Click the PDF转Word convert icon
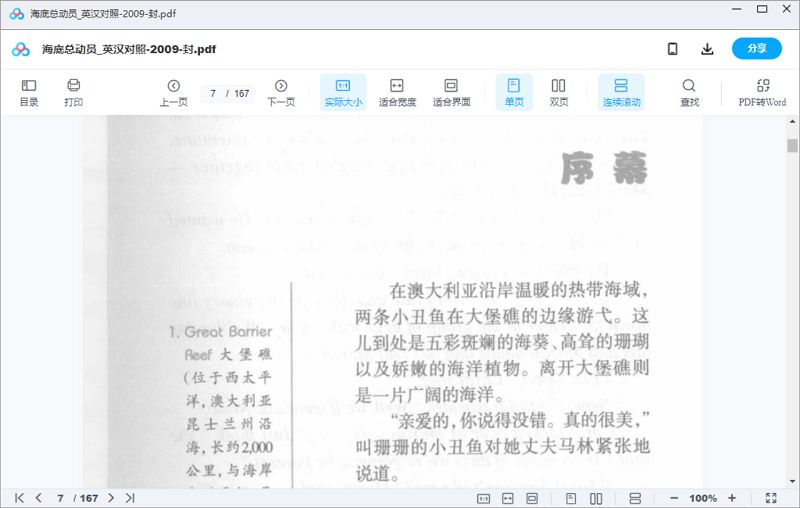Viewport: 800px width, 508px height. click(x=762, y=92)
